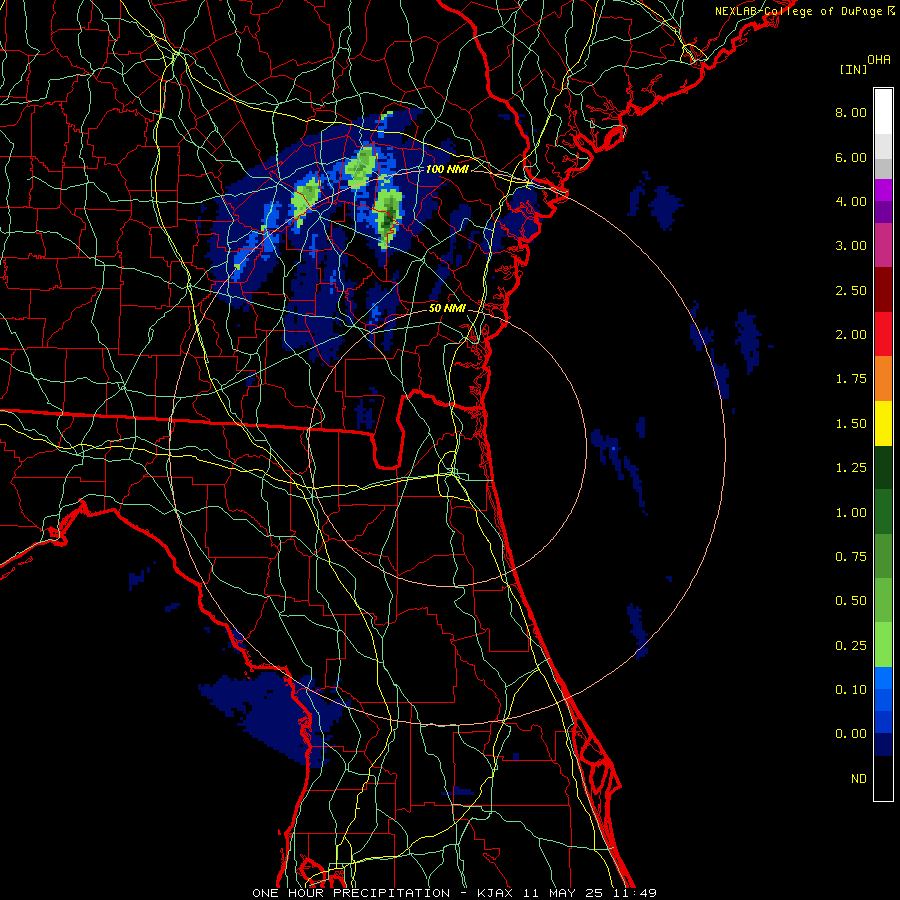
Task: Click the OHA product label
Action: pos(879,59)
